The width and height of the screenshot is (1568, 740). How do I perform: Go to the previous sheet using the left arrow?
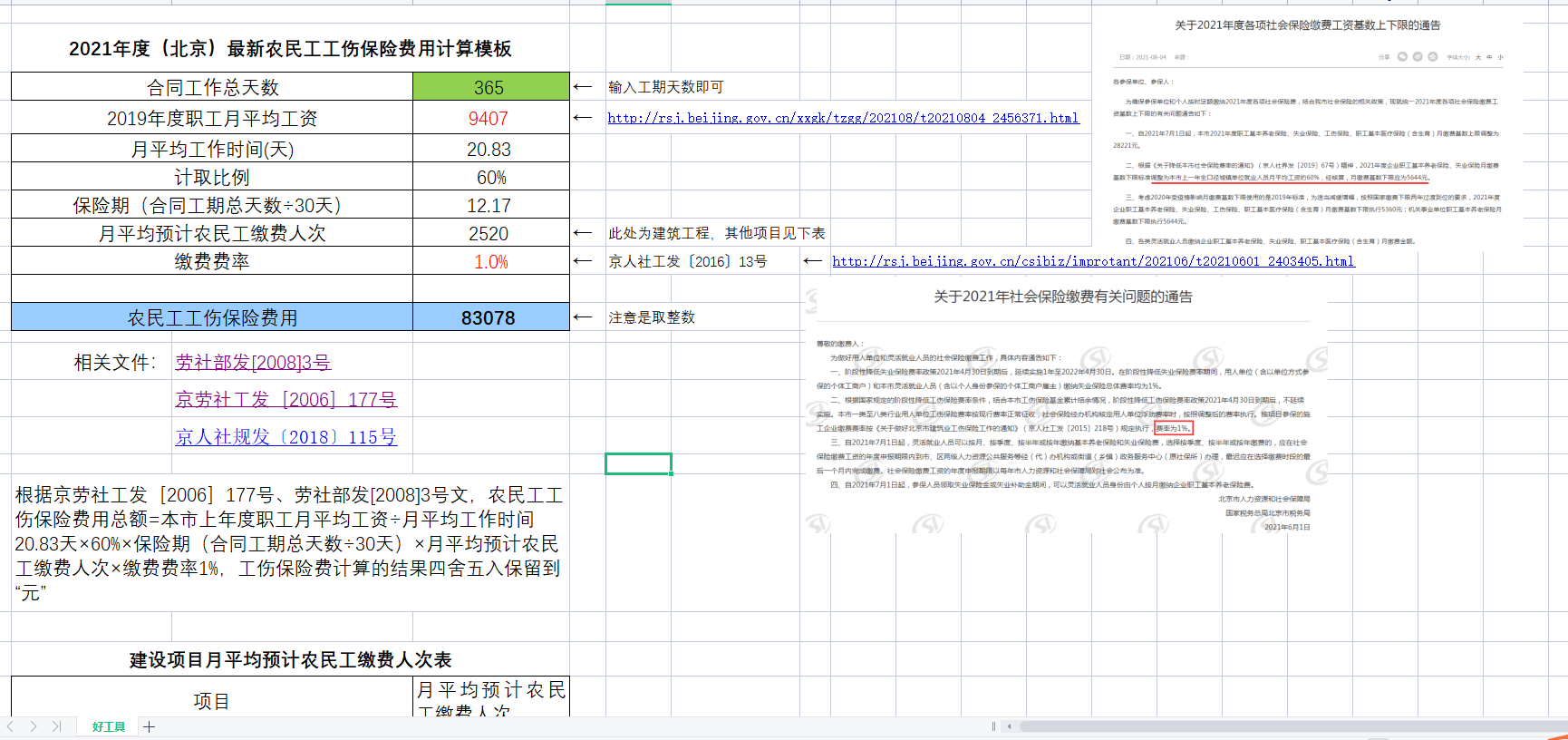click(x=10, y=726)
